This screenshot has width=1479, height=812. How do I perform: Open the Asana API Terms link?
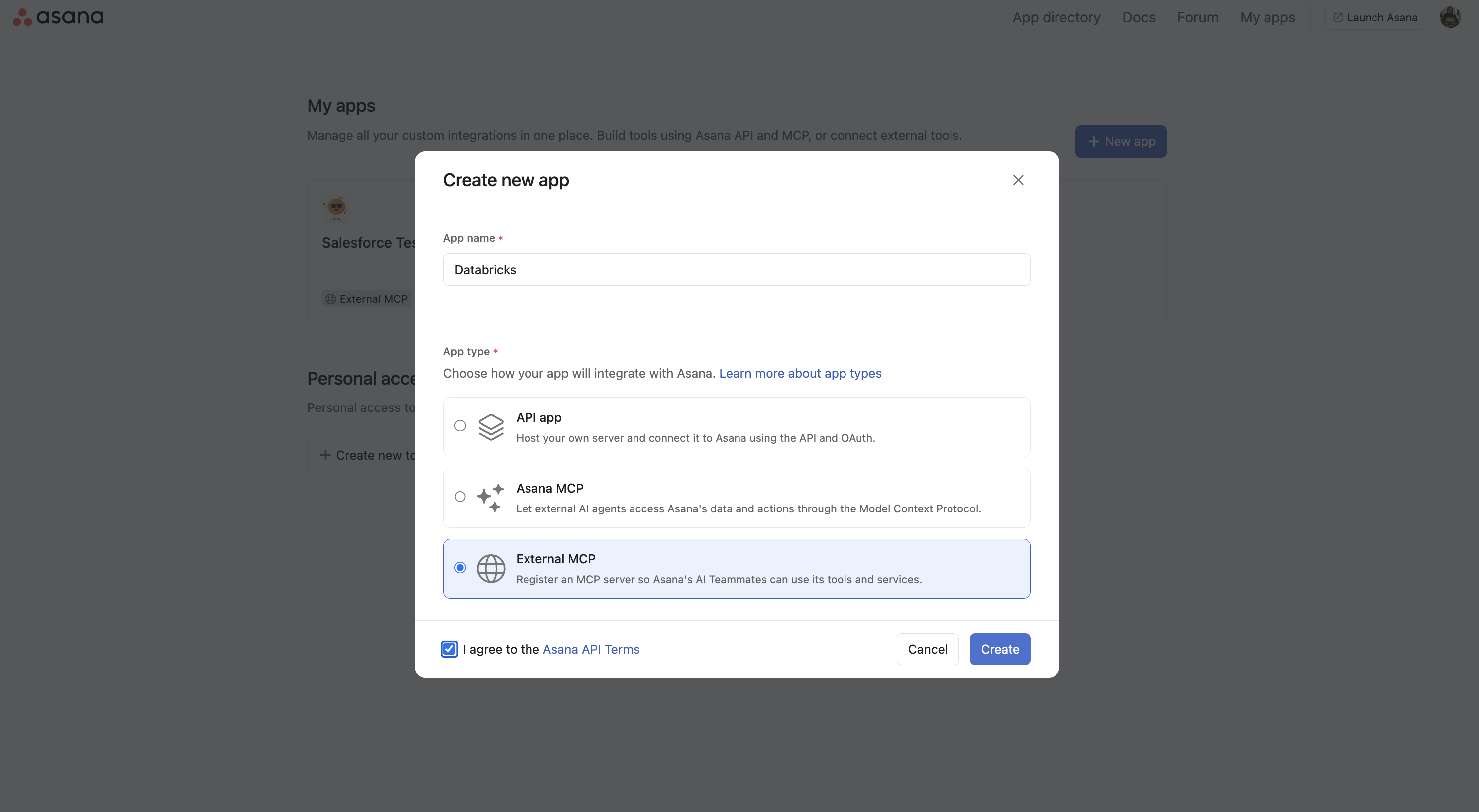click(x=591, y=649)
